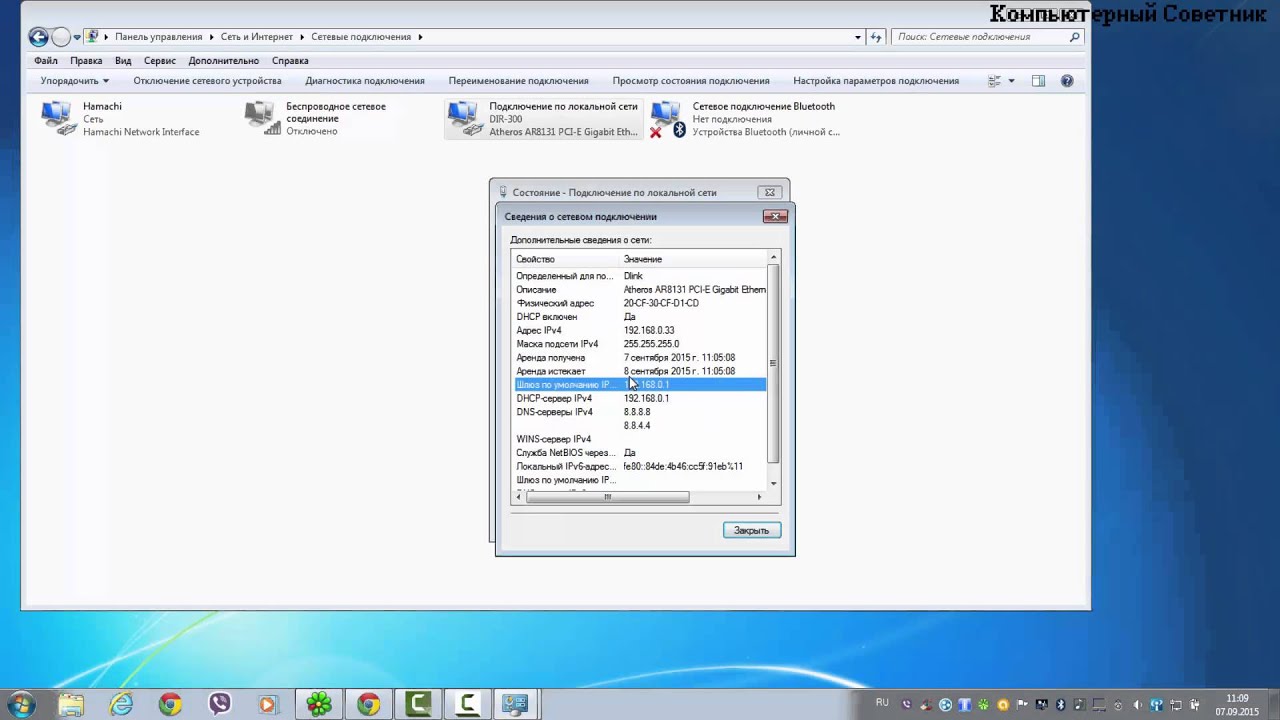Select the Беспроводное сетевое соединение adapter icon
Screen dimensions: 1280x720
(262, 118)
